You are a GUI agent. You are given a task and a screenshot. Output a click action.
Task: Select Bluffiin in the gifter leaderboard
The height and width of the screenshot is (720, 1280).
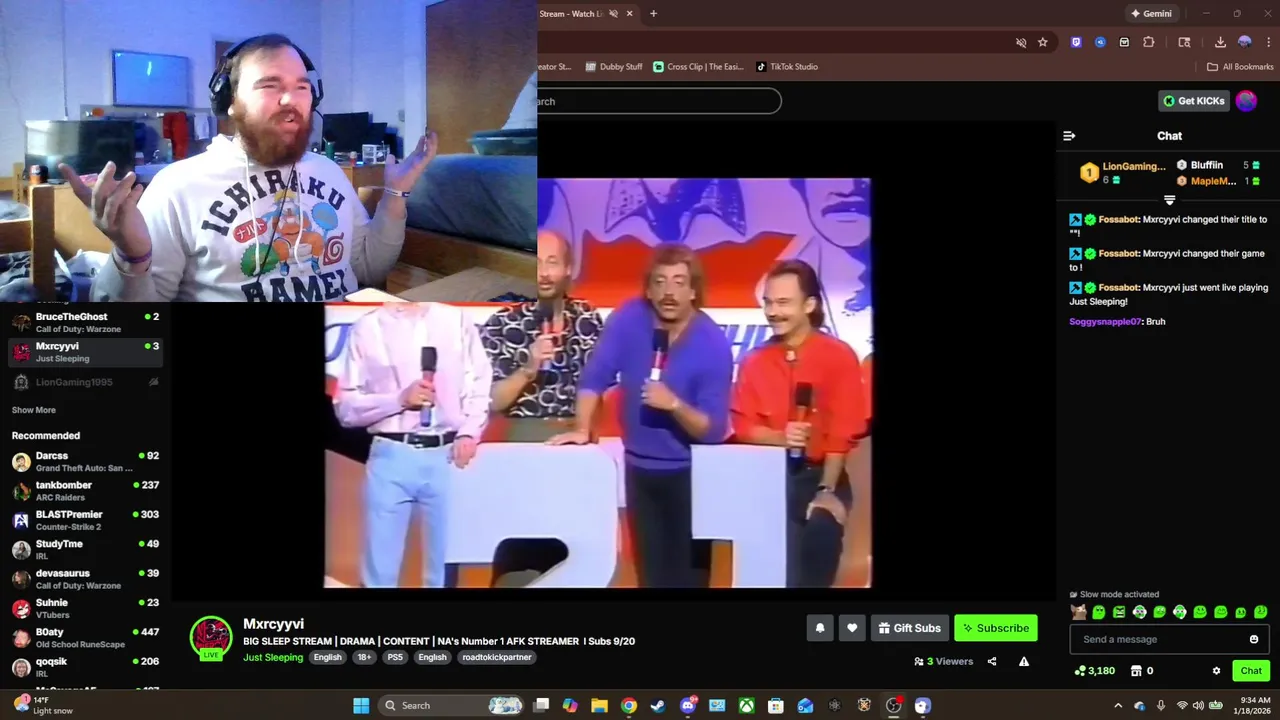point(1217,165)
